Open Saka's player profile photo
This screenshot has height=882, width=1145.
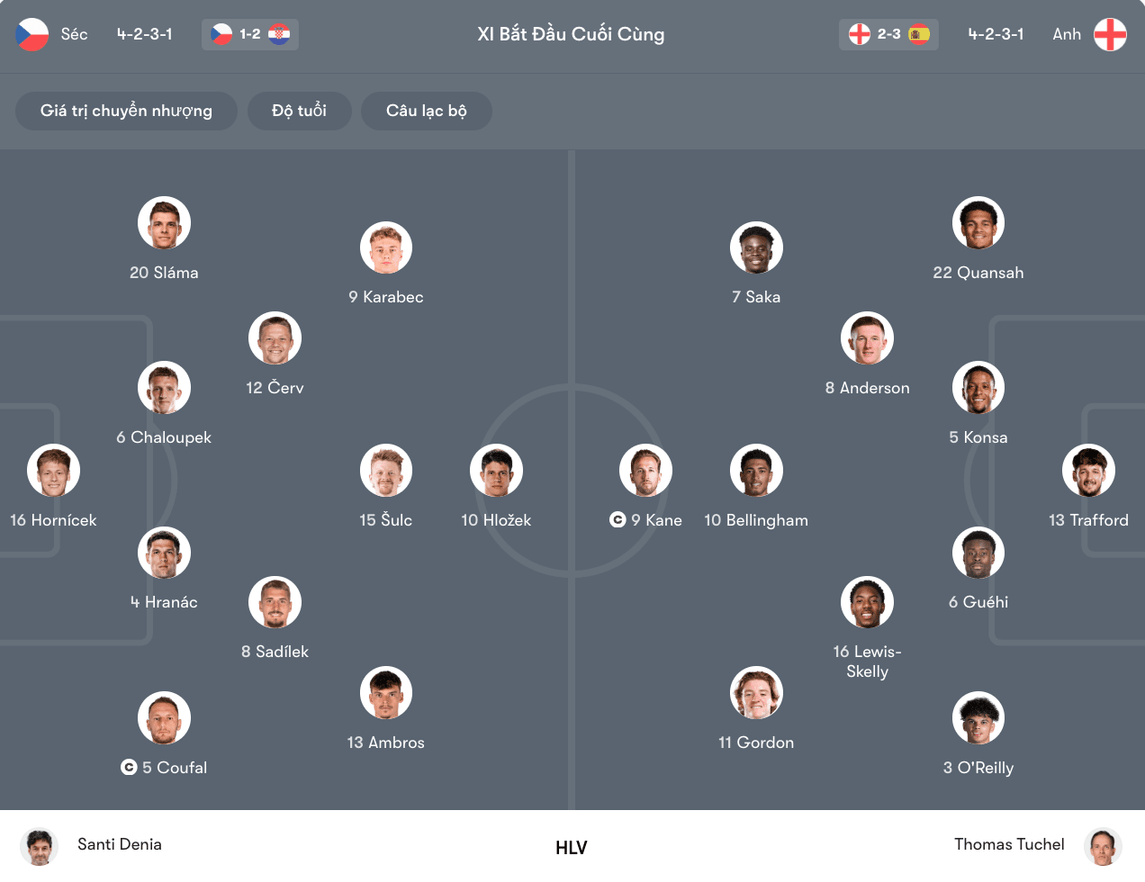coord(757,248)
